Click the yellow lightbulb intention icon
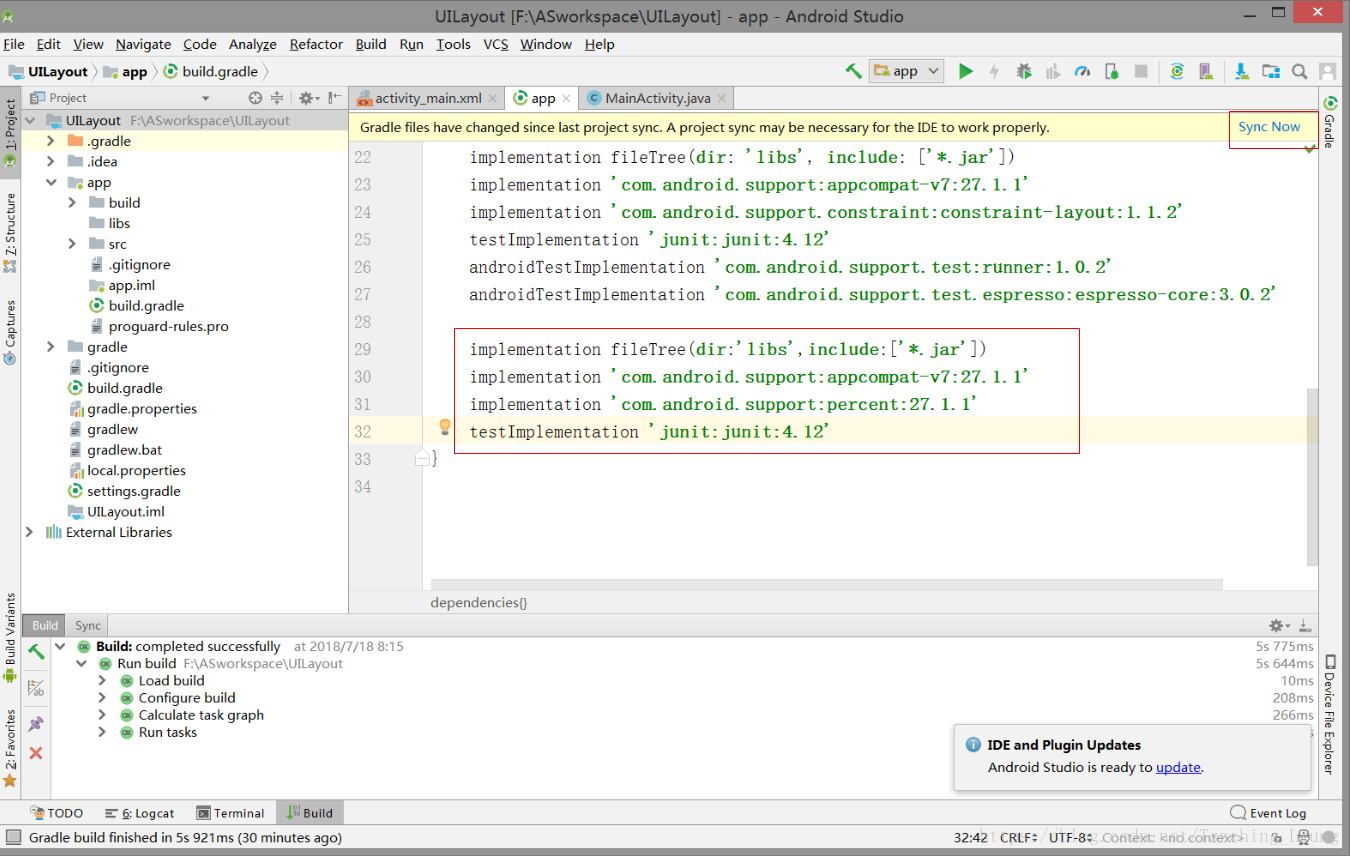Image resolution: width=1350 pixels, height=856 pixels. pos(446,428)
